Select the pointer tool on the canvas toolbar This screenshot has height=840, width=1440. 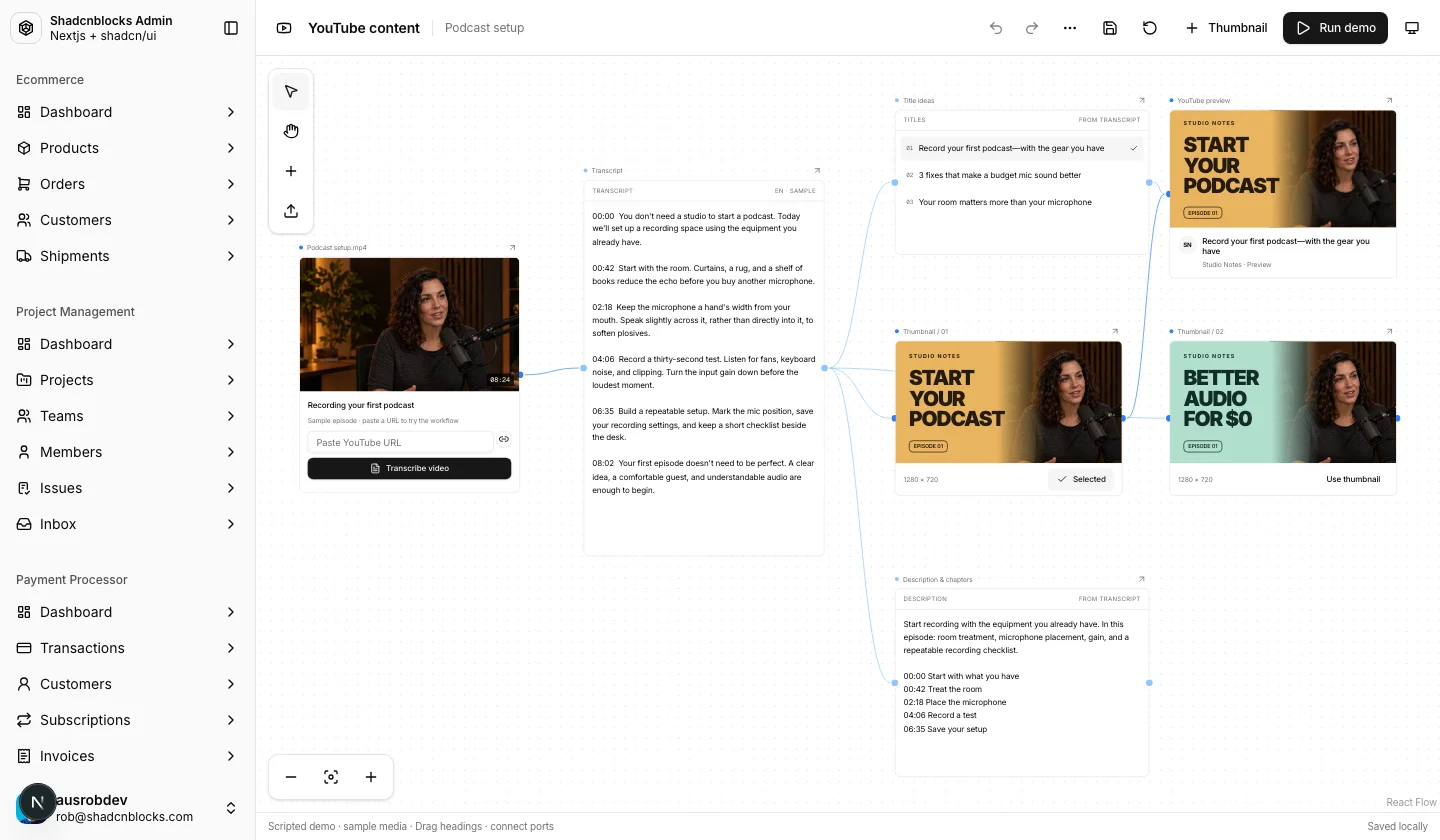tap(291, 91)
